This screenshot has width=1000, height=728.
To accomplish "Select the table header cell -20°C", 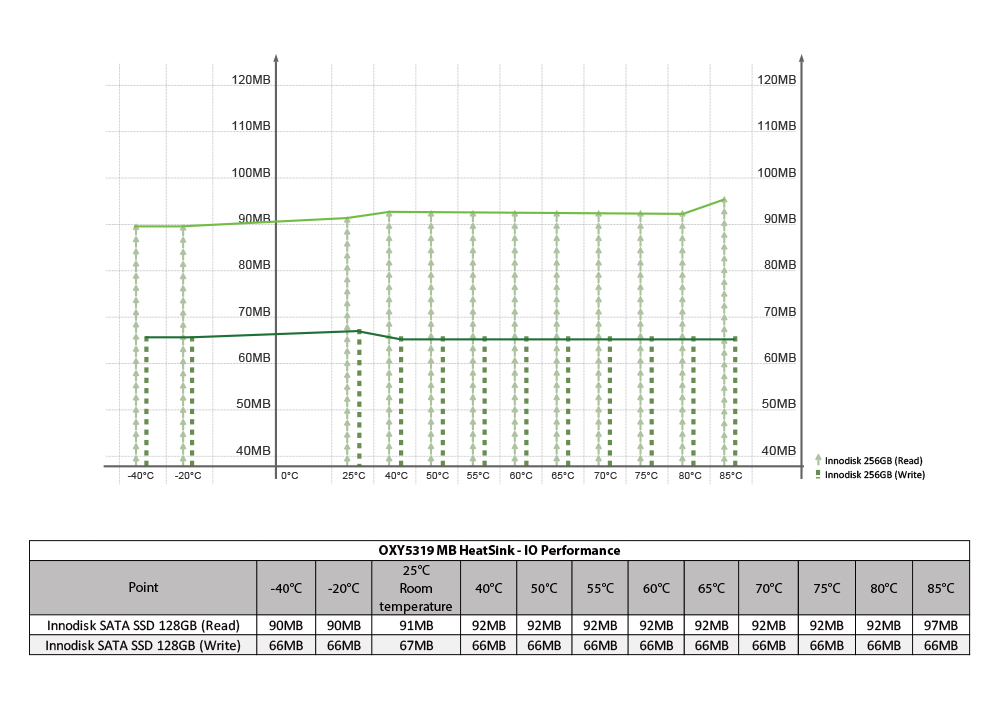I will [343, 588].
